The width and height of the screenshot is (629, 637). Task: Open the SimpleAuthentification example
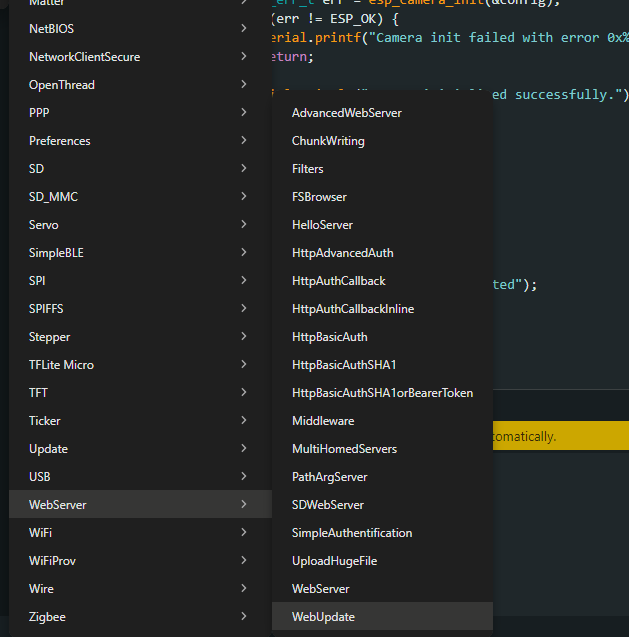point(382,533)
